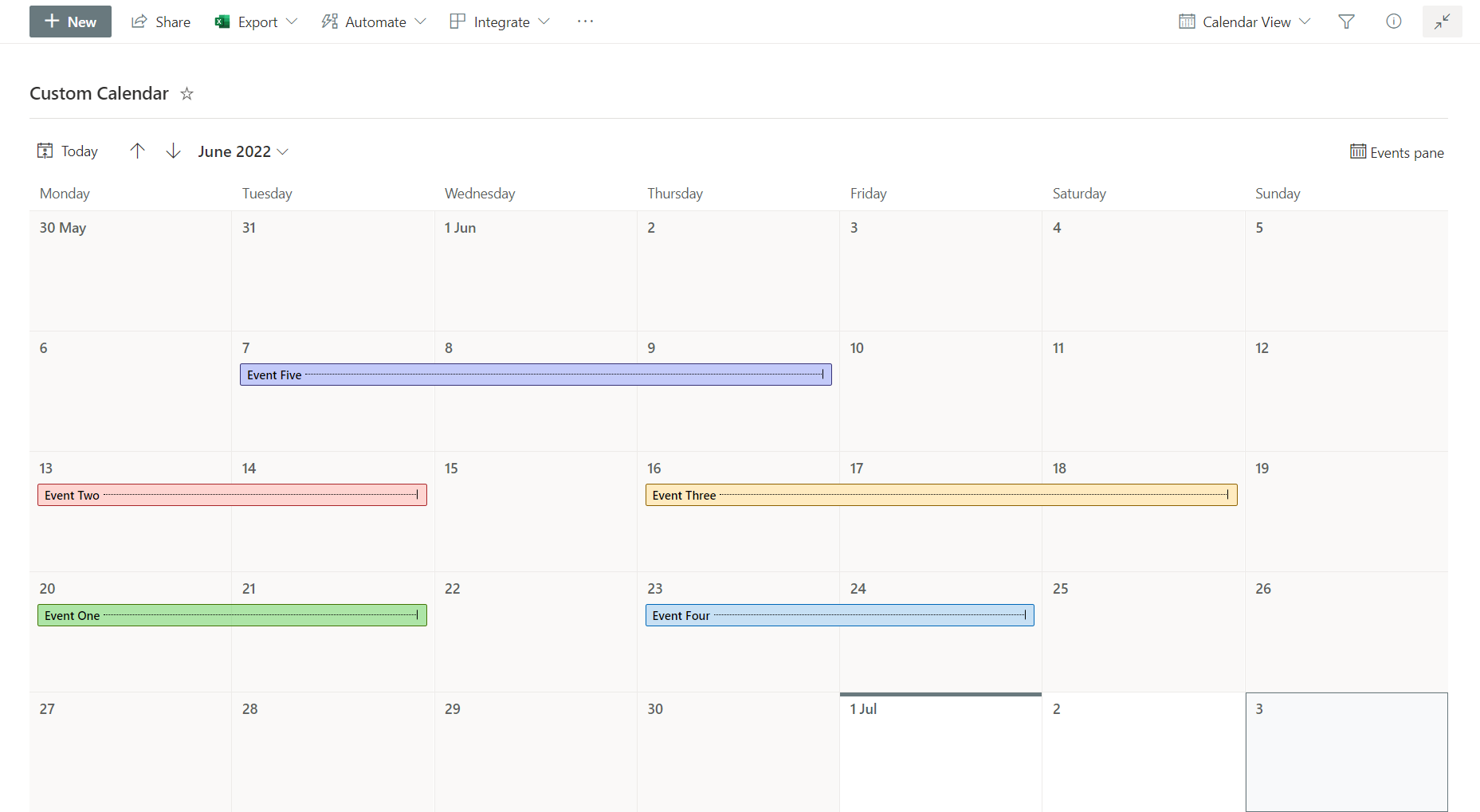Select the 1 Jul day cell
1480x812 pixels.
click(x=940, y=752)
